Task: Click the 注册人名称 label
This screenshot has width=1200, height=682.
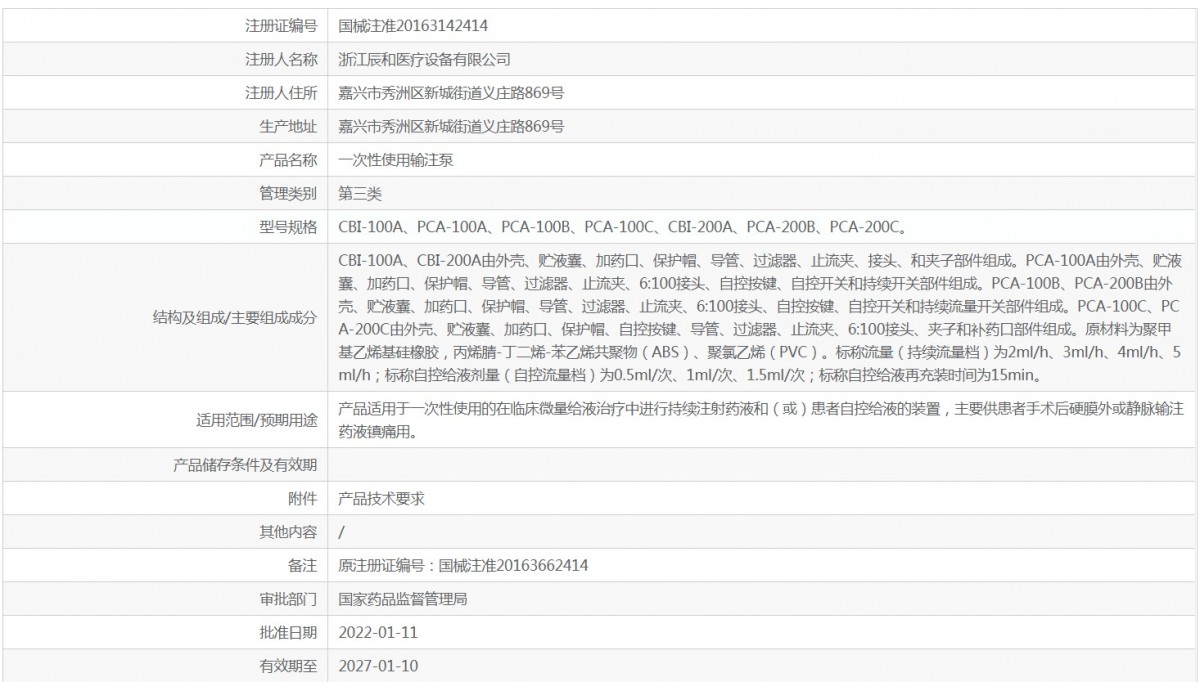Action: click(x=282, y=59)
